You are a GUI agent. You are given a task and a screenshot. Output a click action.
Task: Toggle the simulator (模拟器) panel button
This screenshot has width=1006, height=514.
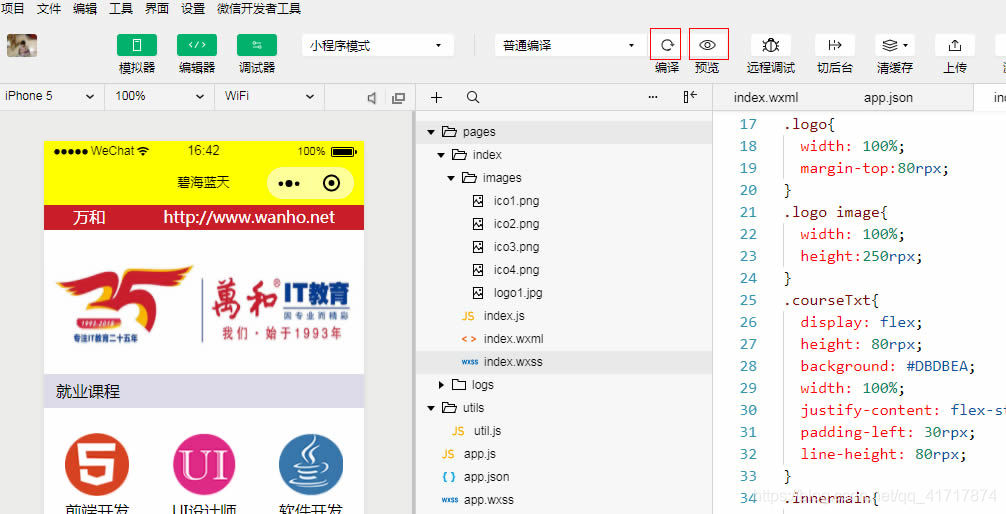tap(137, 46)
